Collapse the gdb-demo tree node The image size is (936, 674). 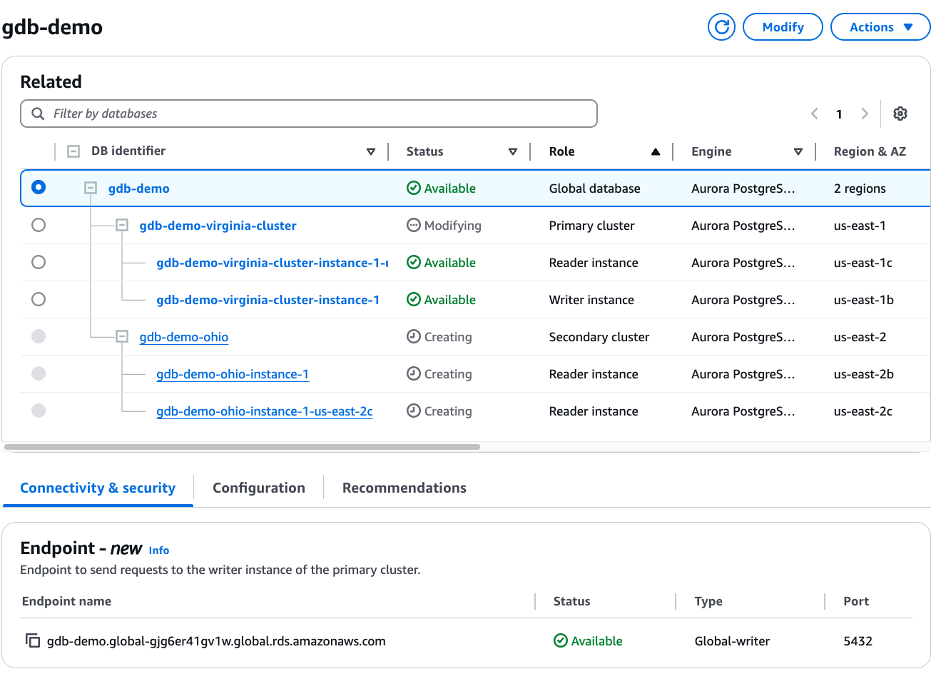[x=90, y=188]
